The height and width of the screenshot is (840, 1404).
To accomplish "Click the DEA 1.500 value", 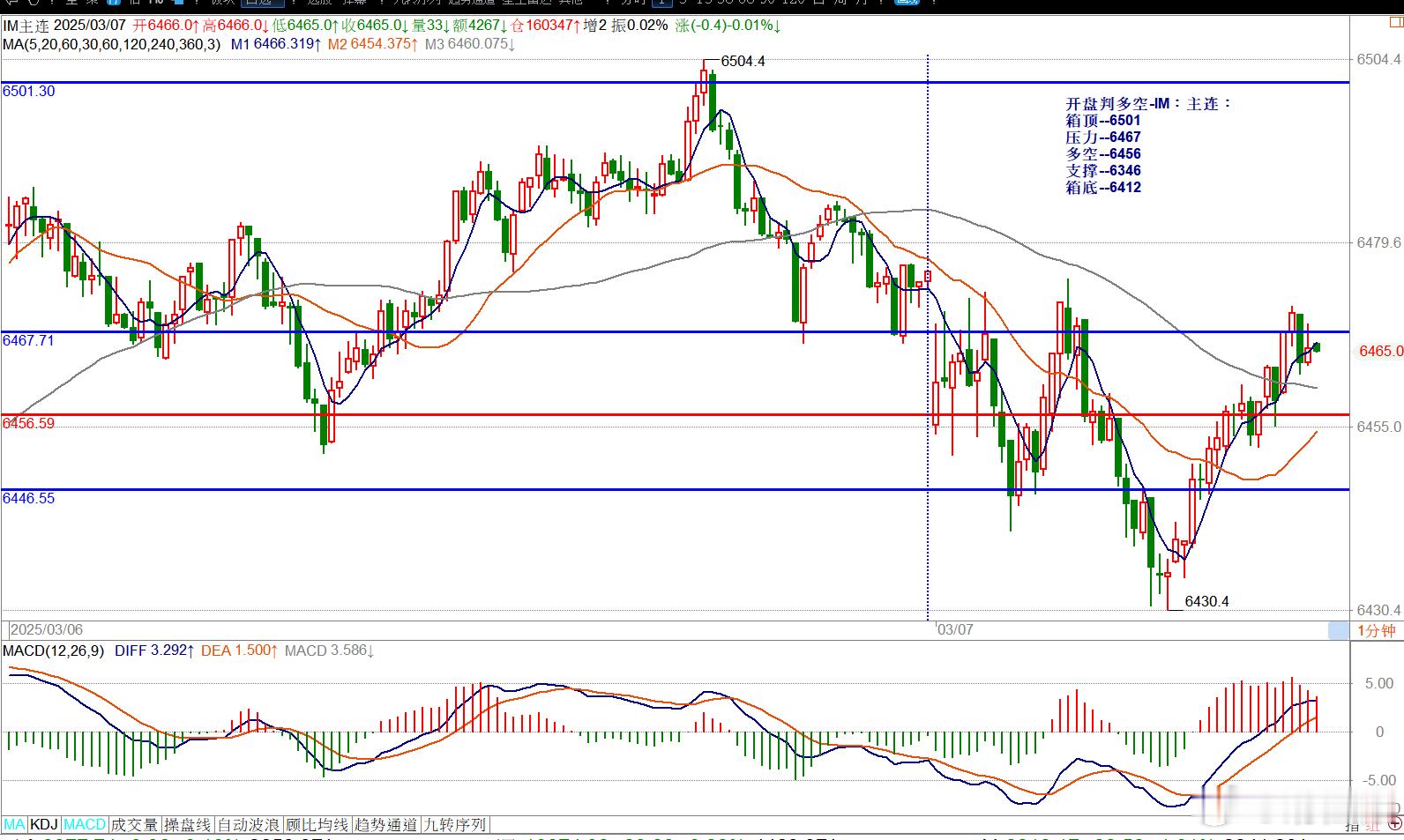I will [x=240, y=650].
